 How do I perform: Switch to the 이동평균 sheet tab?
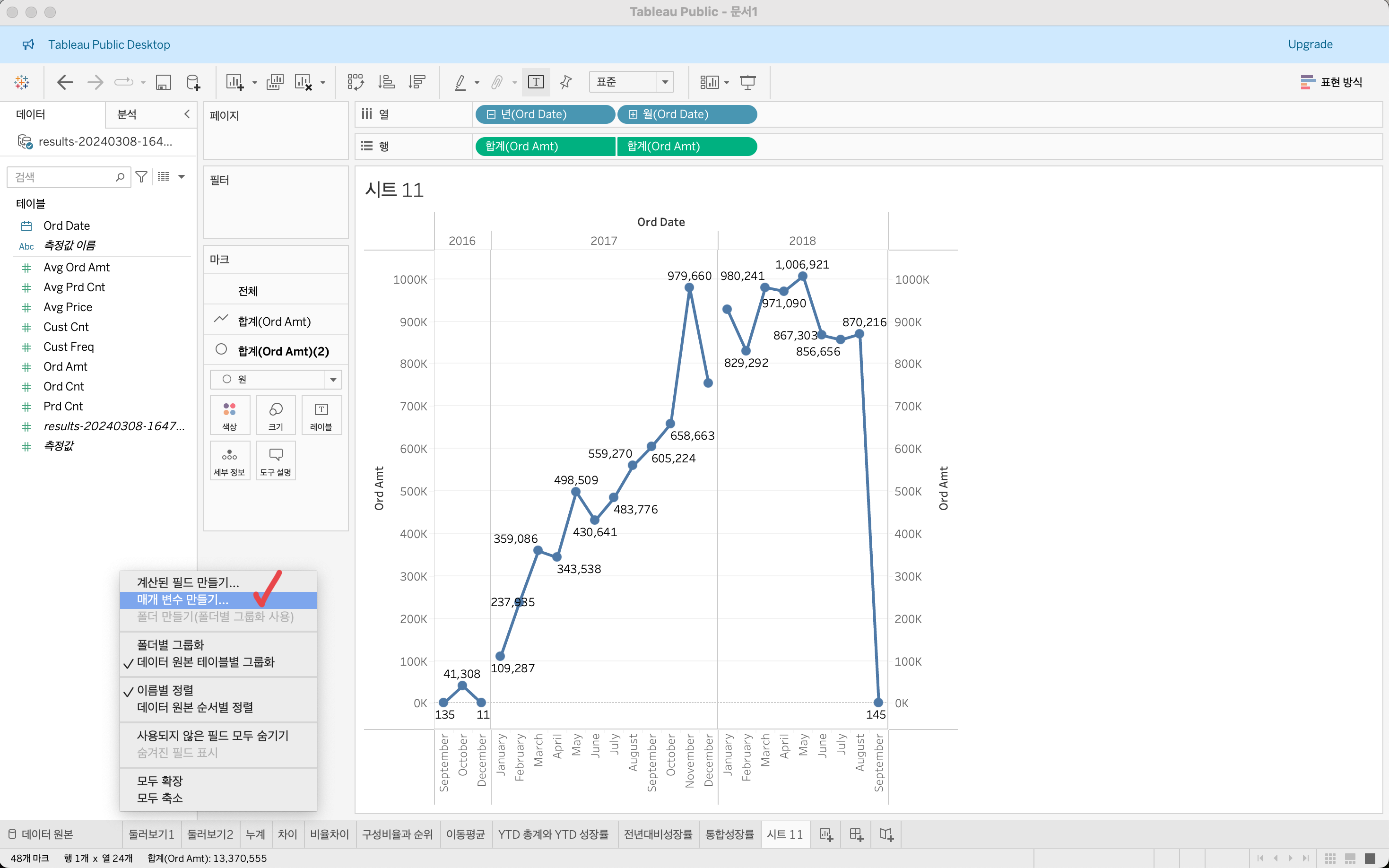tap(466, 835)
